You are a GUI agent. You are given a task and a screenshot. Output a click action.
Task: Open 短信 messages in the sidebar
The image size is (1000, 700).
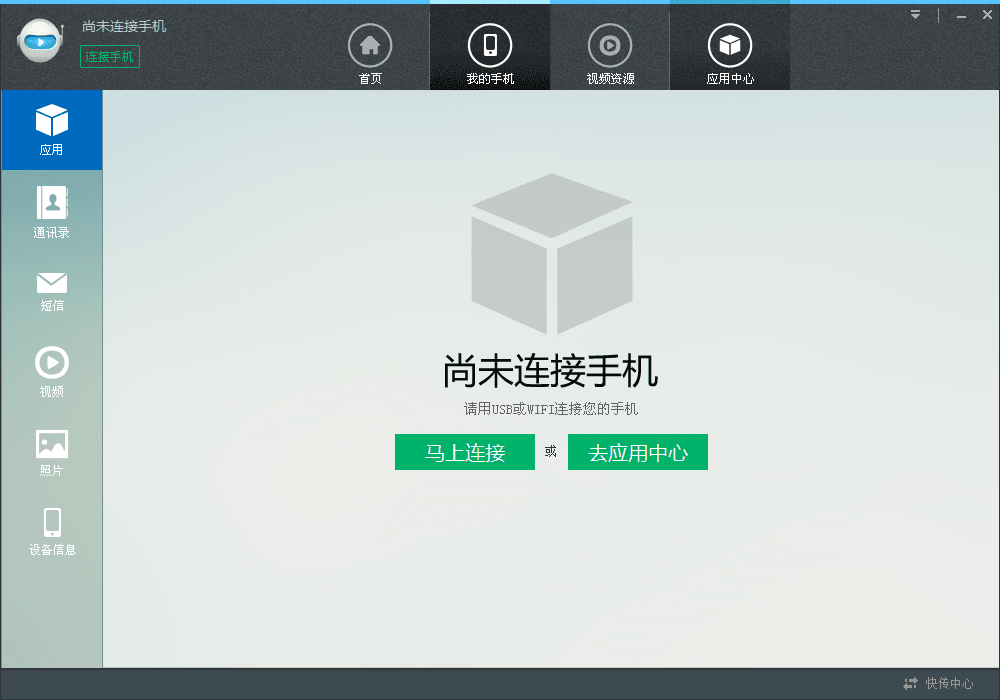point(52,291)
